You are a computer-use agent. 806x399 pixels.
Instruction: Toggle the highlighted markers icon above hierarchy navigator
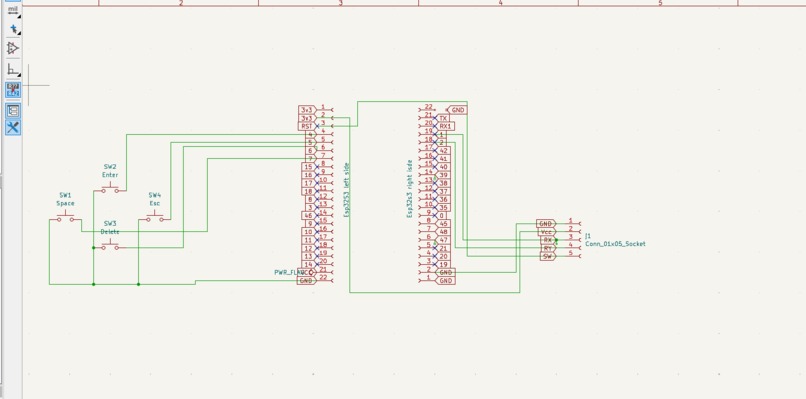(x=13, y=89)
